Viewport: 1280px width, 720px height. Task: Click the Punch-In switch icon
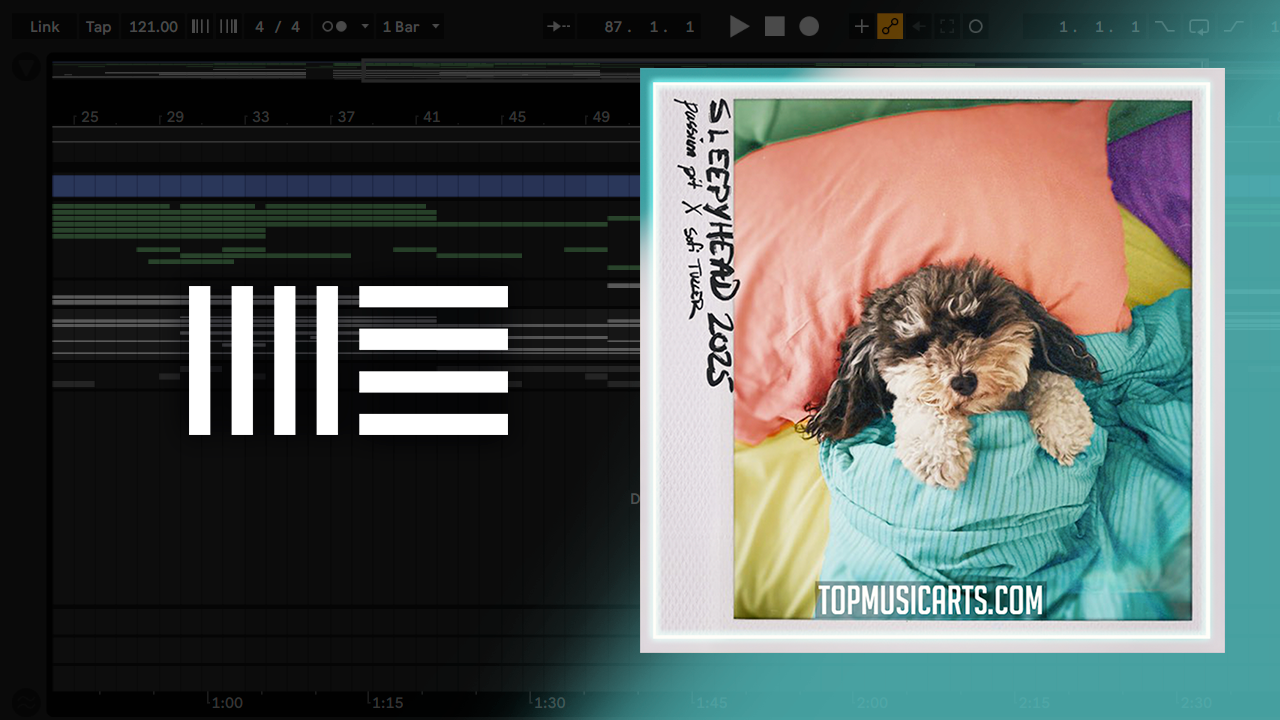(x=1165, y=27)
